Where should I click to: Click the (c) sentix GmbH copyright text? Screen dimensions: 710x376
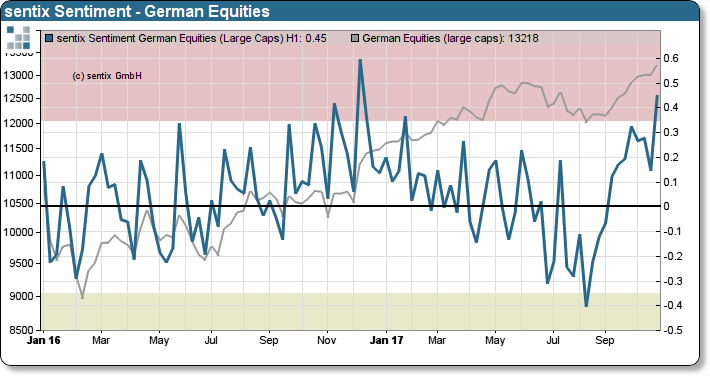tap(107, 76)
